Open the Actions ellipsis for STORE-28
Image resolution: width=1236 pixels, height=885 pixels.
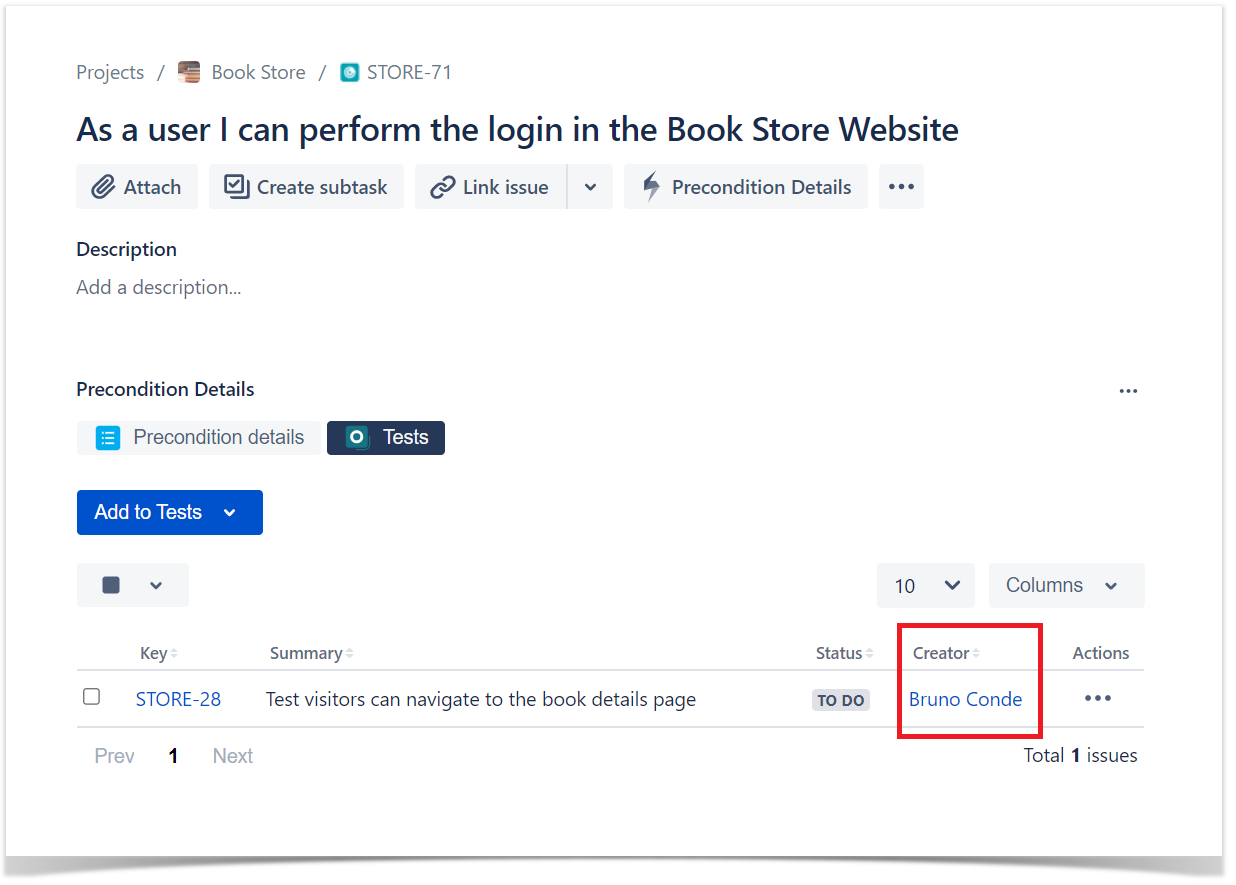point(1098,698)
